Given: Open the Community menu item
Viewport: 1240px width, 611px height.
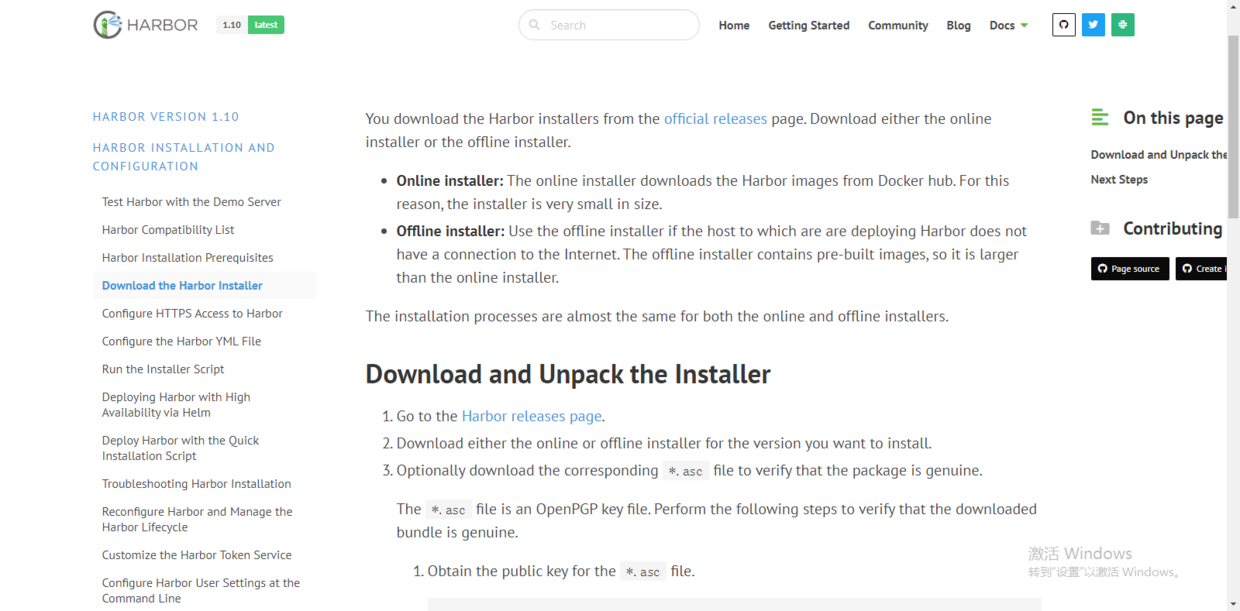Looking at the screenshot, I should point(898,25).
